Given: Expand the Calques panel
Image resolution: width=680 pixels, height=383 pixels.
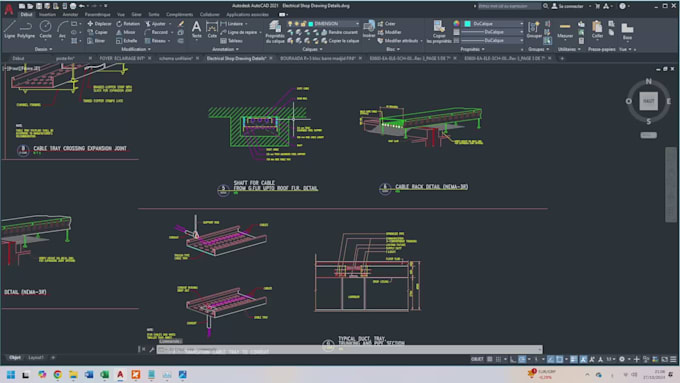Looking at the screenshot, I should (x=312, y=49).
